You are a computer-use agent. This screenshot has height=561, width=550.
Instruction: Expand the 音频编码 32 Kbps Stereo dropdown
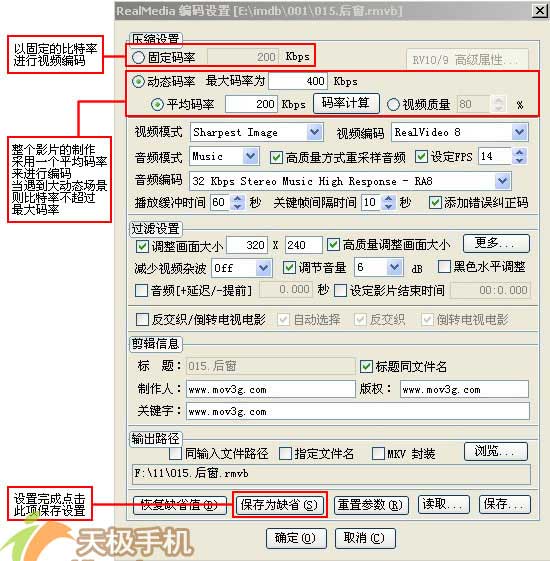pyautogui.click(x=502, y=181)
